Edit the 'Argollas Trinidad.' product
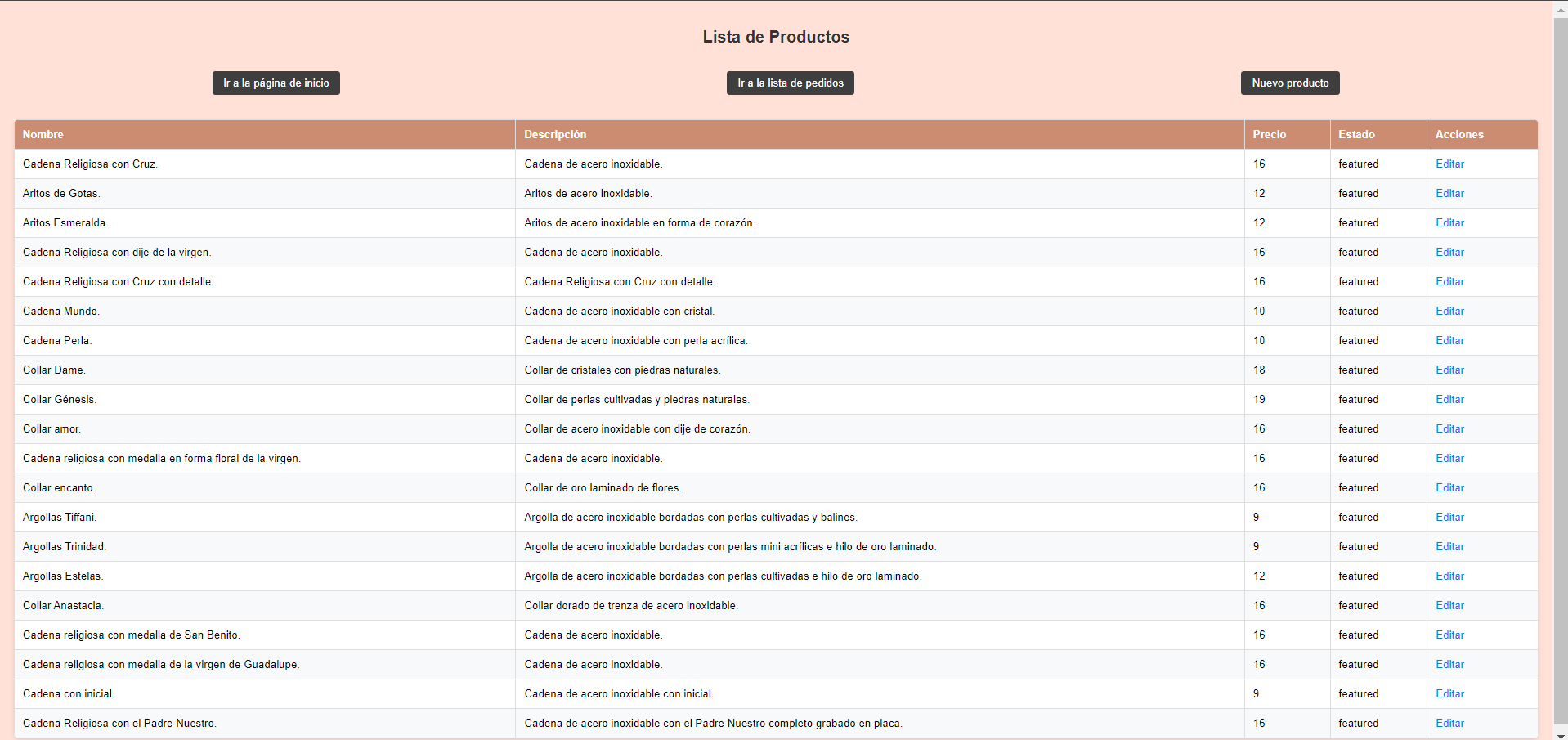The height and width of the screenshot is (740, 1568). [x=1449, y=546]
